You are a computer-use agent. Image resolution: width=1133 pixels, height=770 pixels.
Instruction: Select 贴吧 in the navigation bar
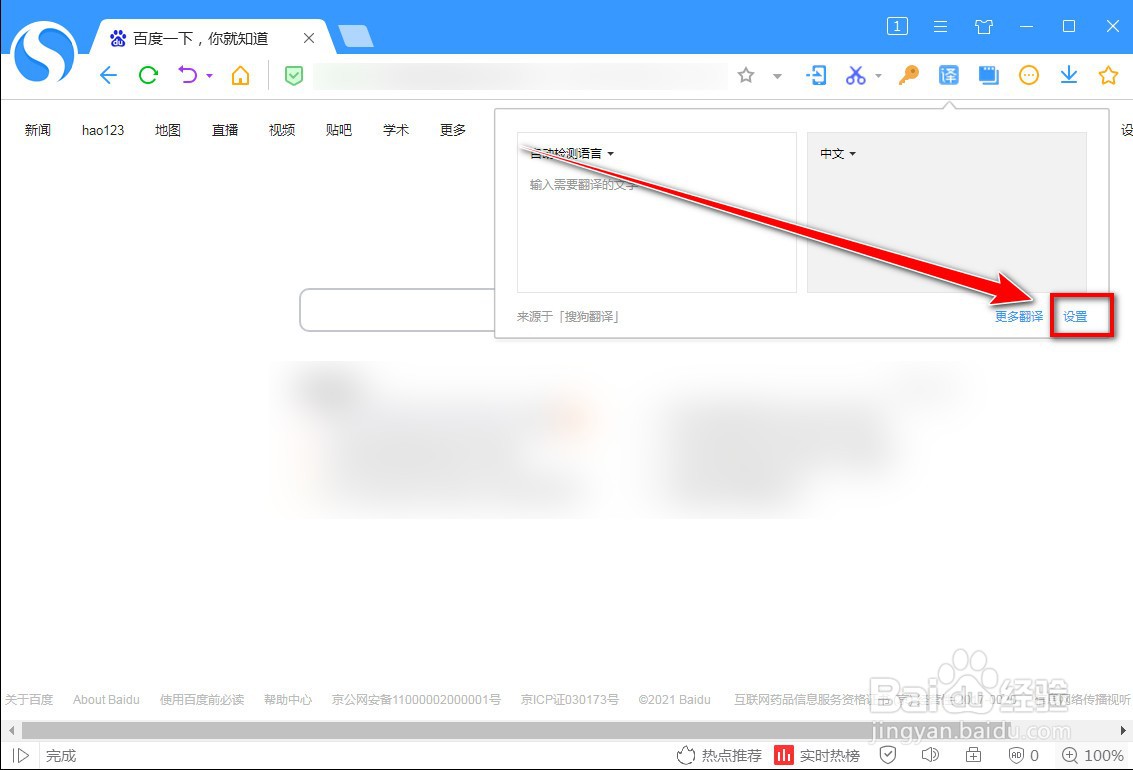coord(338,129)
